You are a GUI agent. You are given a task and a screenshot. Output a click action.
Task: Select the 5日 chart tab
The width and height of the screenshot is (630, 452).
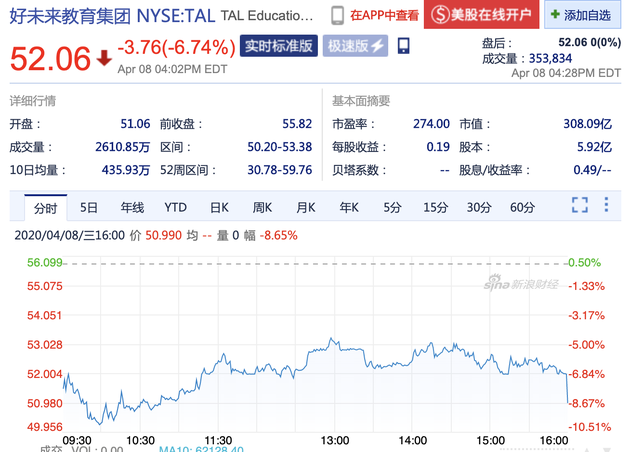[89, 208]
